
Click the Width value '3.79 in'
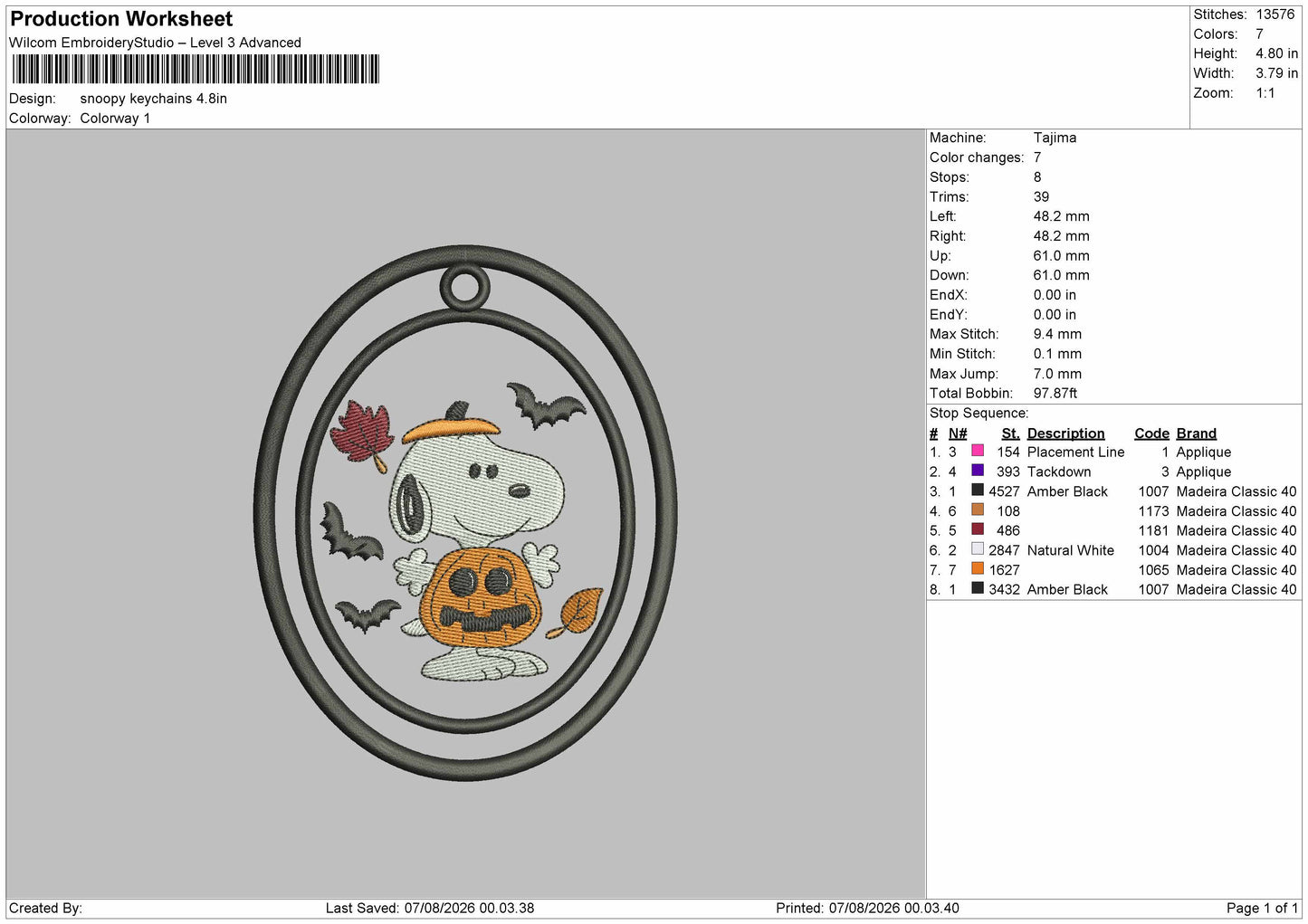pyautogui.click(x=1276, y=73)
